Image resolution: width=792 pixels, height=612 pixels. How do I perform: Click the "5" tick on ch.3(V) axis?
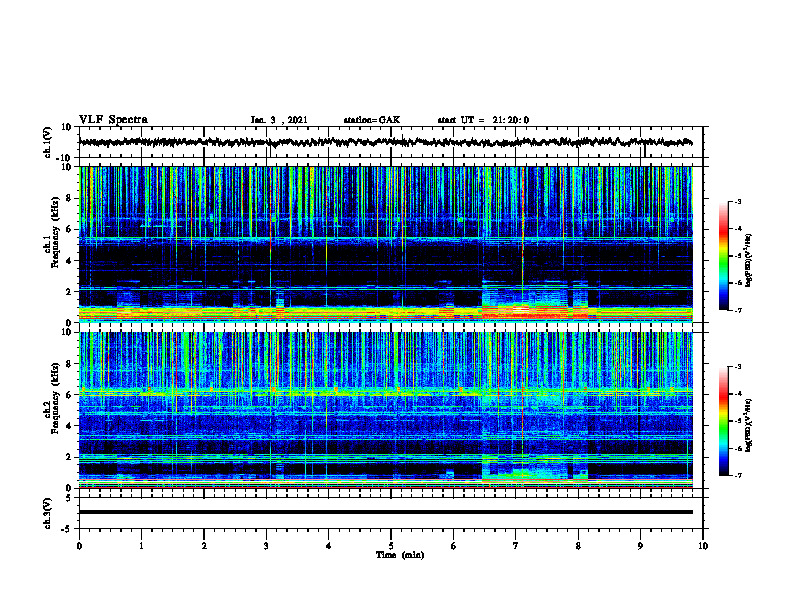pos(69,498)
